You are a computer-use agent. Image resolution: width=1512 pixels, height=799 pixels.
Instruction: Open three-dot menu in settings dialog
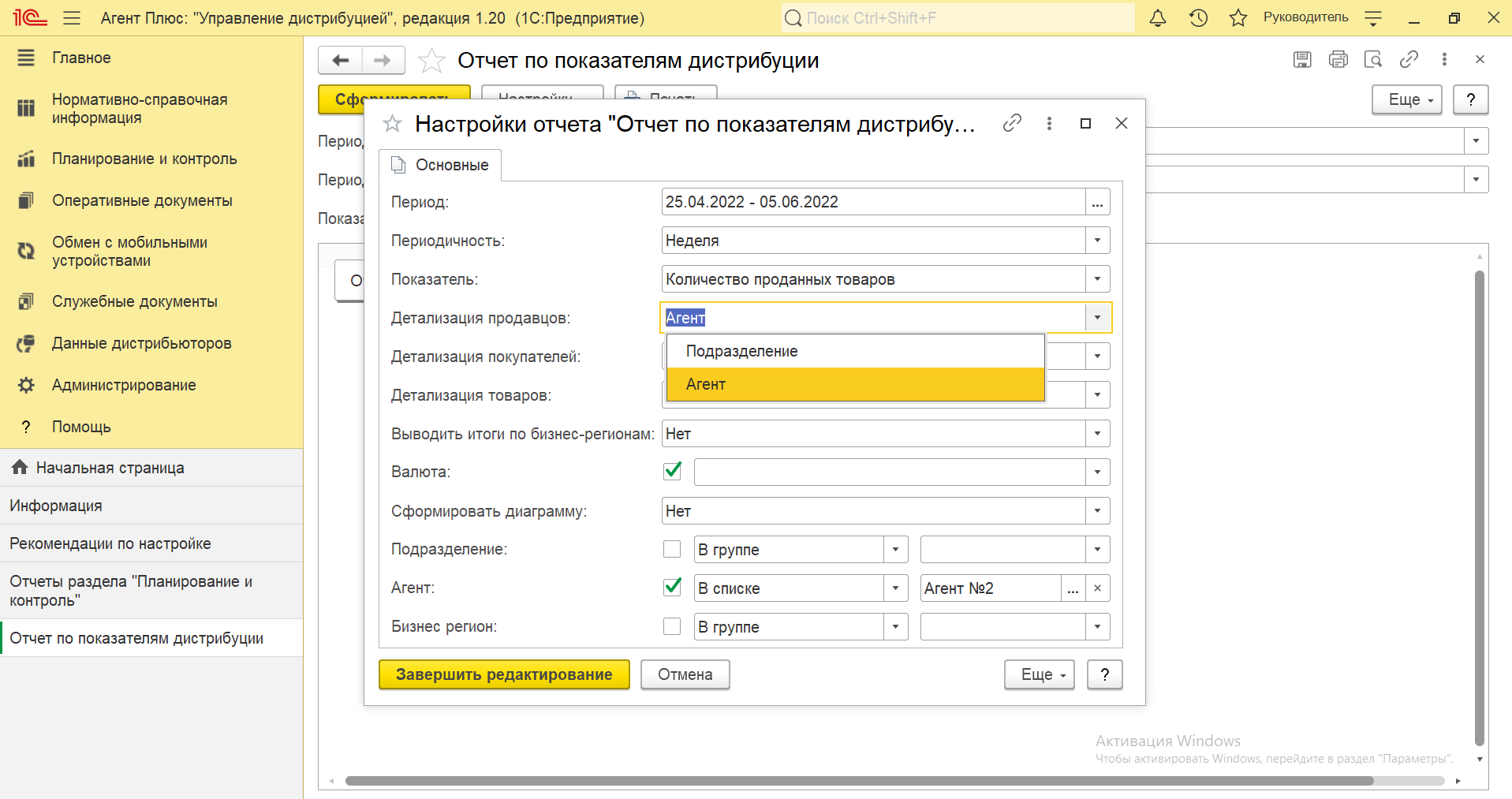click(x=1049, y=123)
